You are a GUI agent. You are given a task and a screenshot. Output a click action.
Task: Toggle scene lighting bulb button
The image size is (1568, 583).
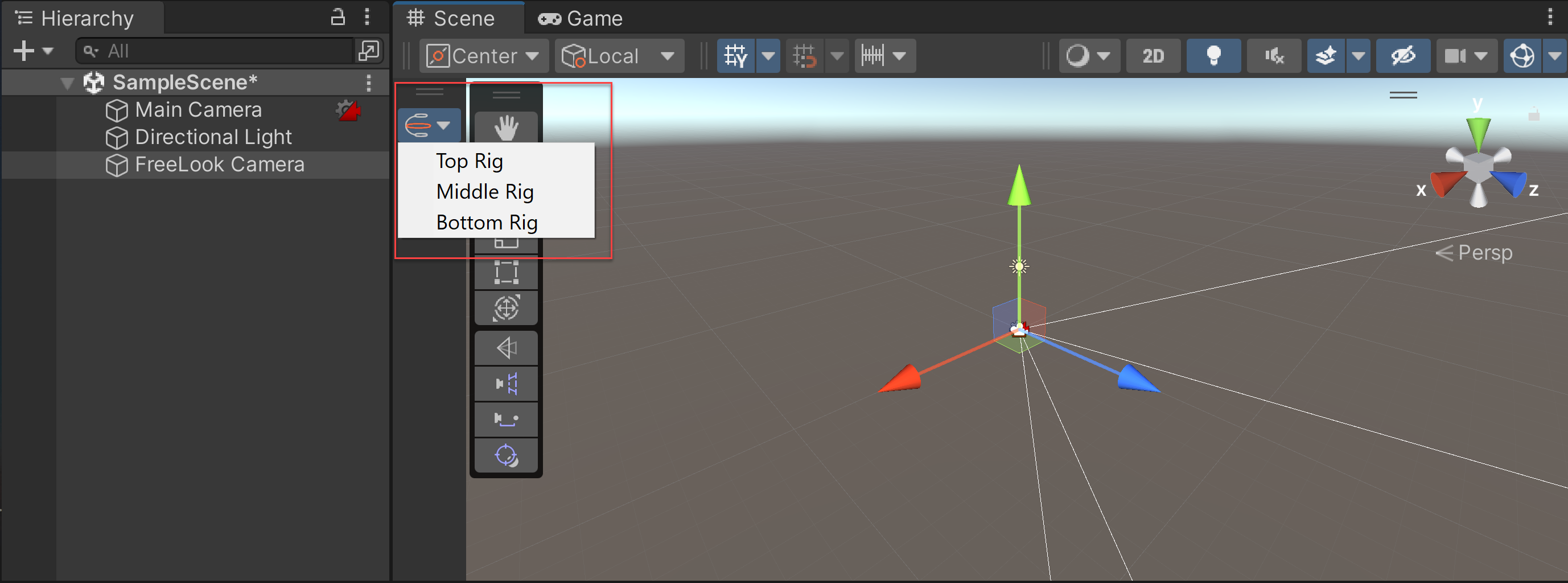1213,56
